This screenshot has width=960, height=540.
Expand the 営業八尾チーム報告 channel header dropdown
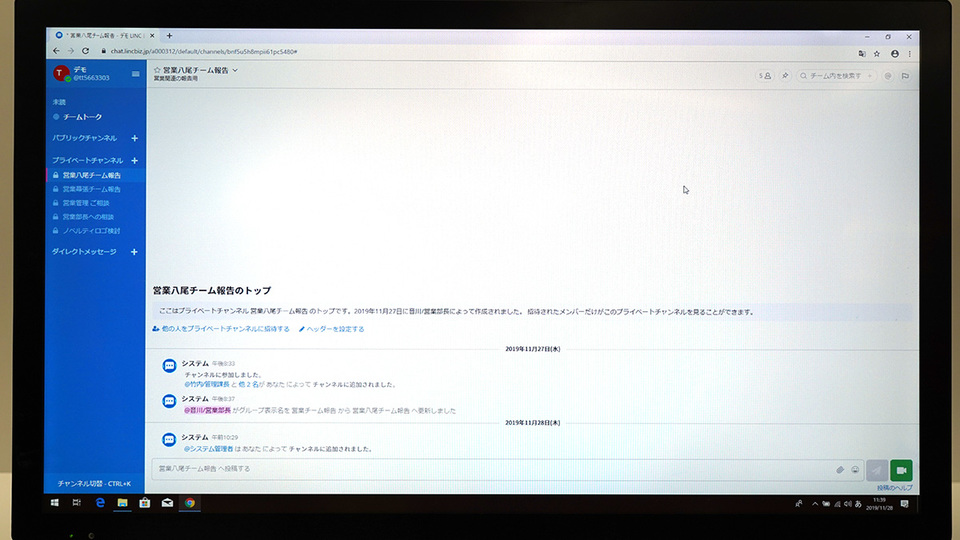(235, 70)
